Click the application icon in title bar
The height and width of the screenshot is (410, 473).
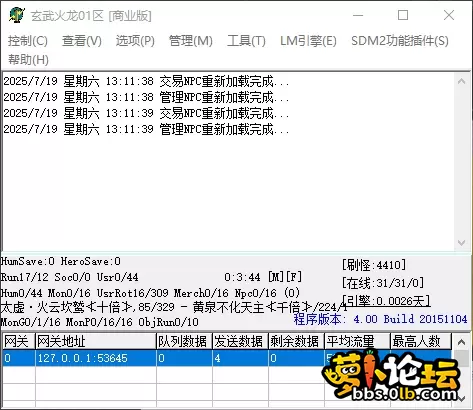coord(17,15)
